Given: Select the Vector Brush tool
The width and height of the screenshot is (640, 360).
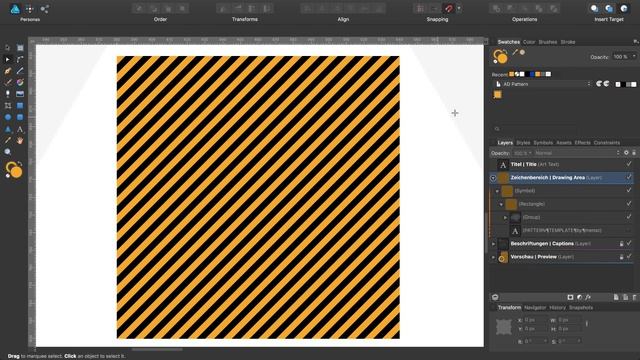Looking at the screenshot, I should [7, 82].
